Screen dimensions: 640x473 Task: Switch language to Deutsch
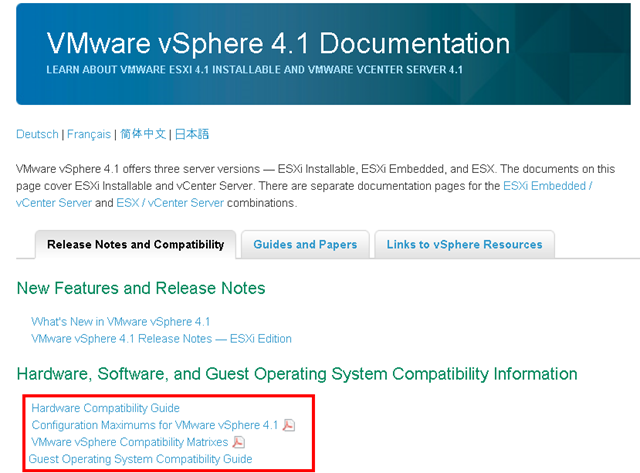pos(37,134)
